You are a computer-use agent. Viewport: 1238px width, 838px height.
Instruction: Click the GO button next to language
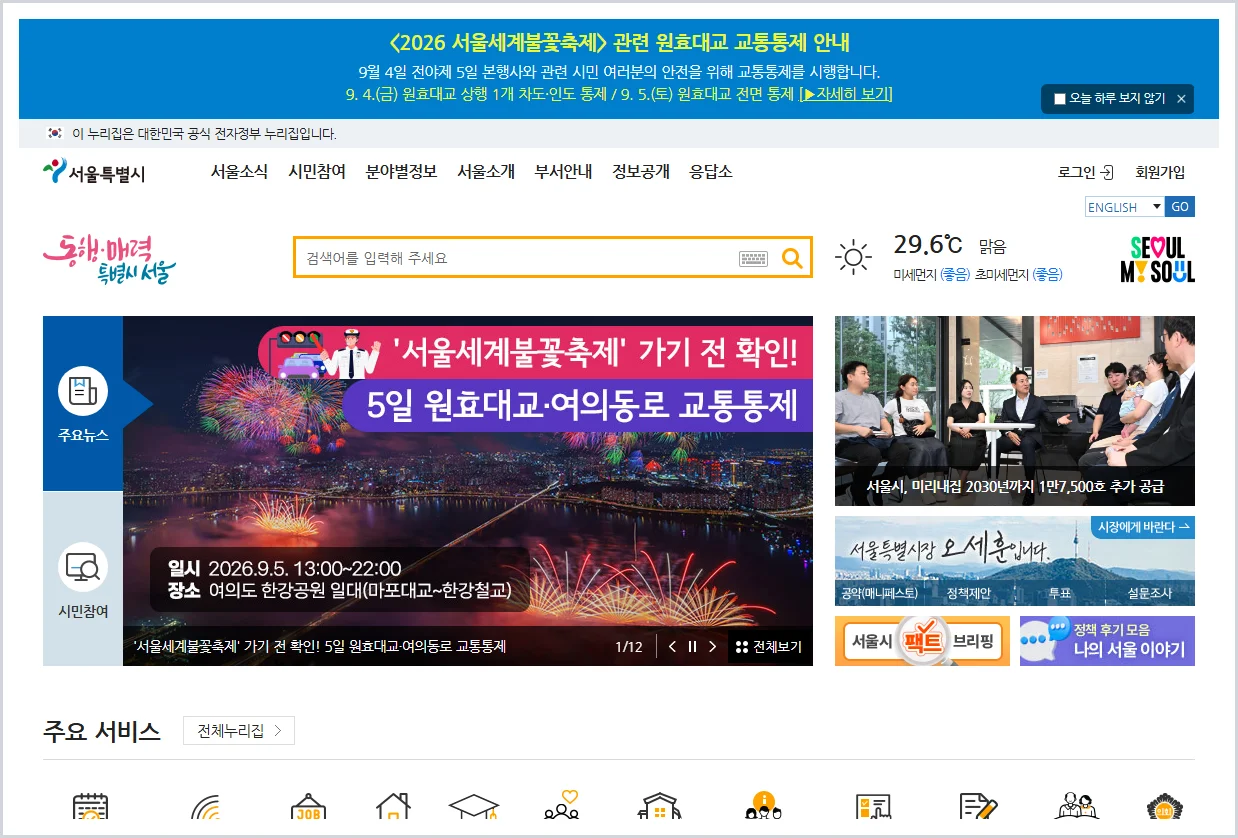click(1180, 207)
